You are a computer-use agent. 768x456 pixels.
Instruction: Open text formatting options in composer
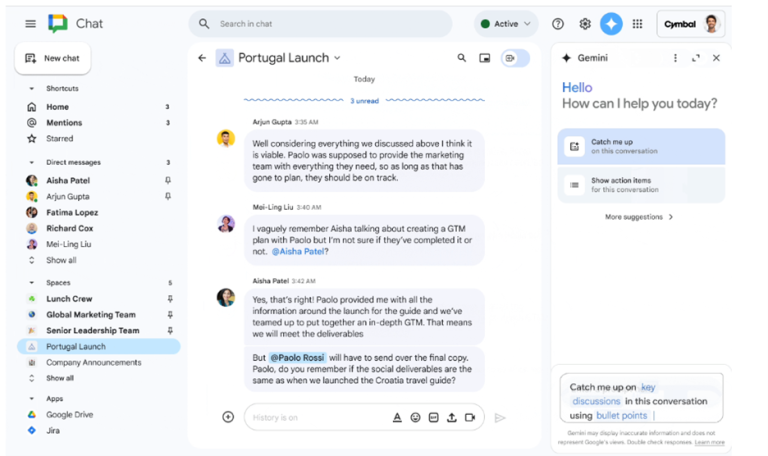click(x=397, y=417)
